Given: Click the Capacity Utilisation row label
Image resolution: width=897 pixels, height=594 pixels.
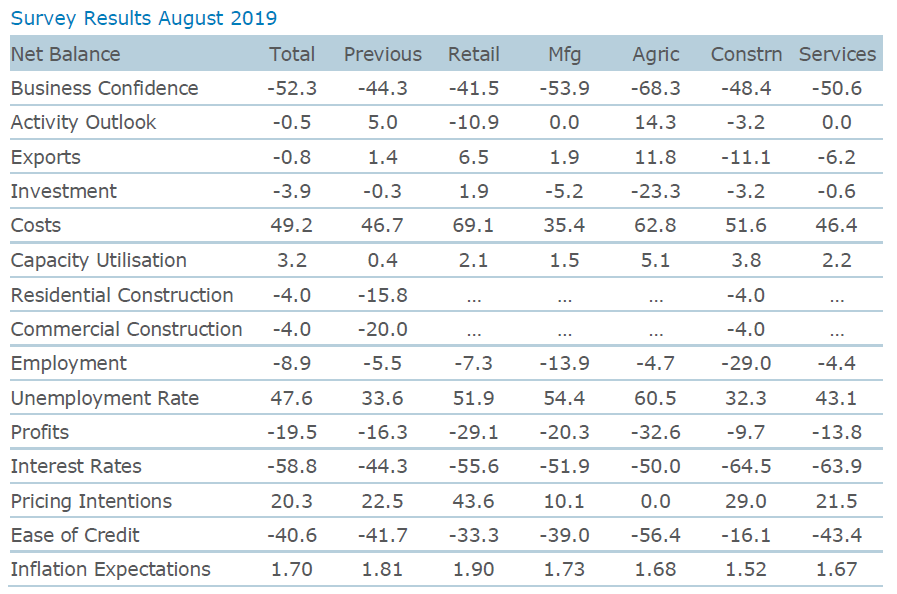Looking at the screenshot, I should click(98, 260).
